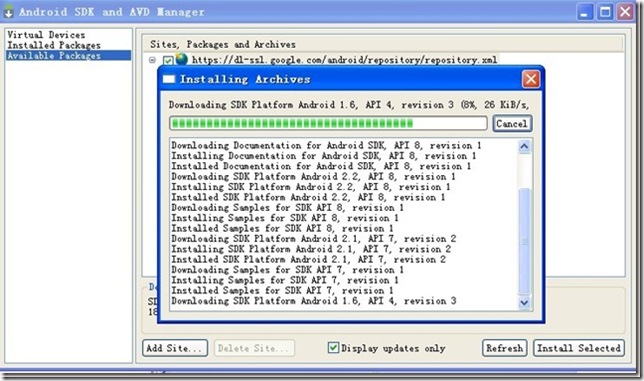This screenshot has width=644, height=381.
Task: Click the status line 'Downloading SDK Platform Android 1.6' above the progress bar
Action: (x=349, y=105)
